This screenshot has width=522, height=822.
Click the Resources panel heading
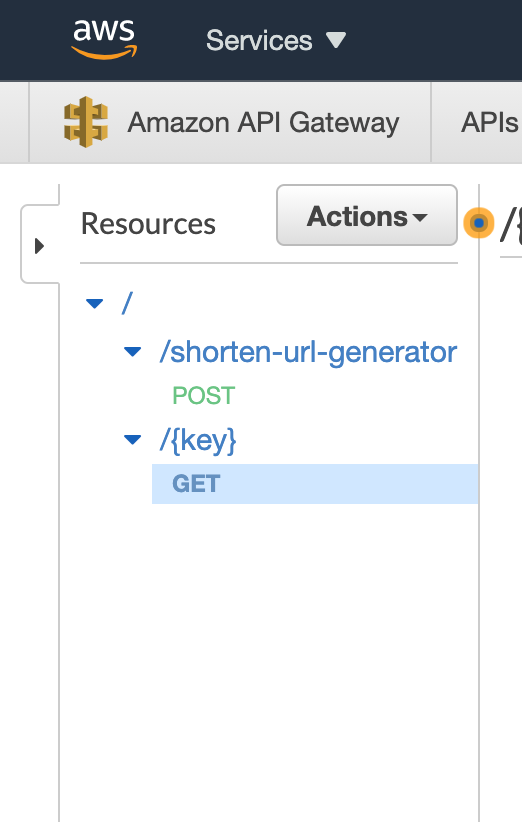[148, 224]
